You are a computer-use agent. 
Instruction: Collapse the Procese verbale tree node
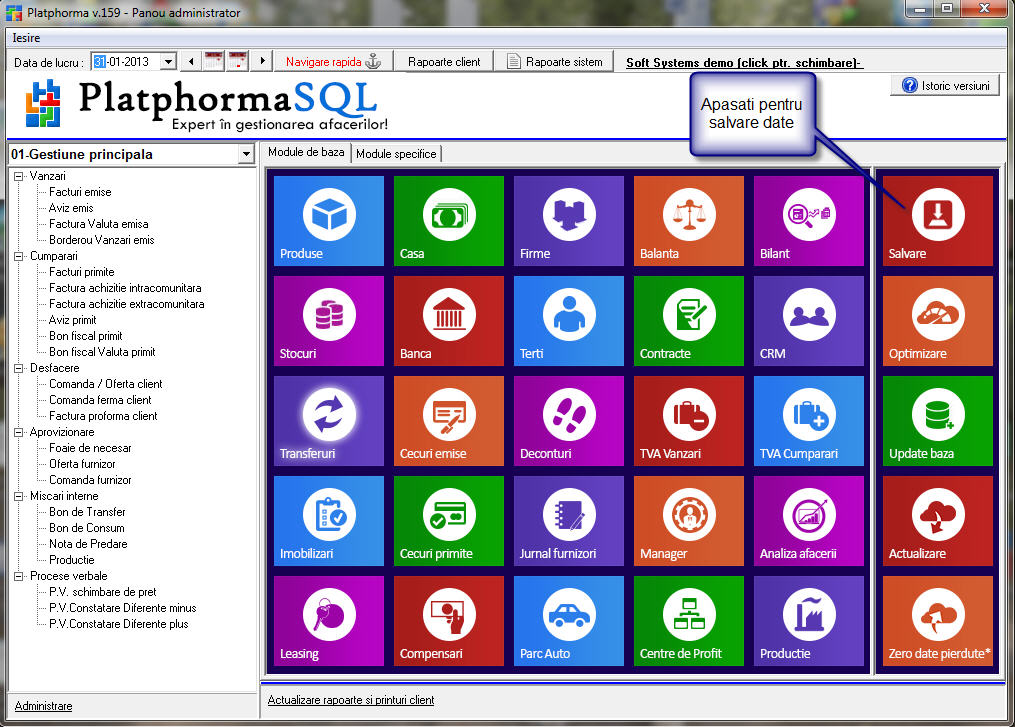click(19, 576)
